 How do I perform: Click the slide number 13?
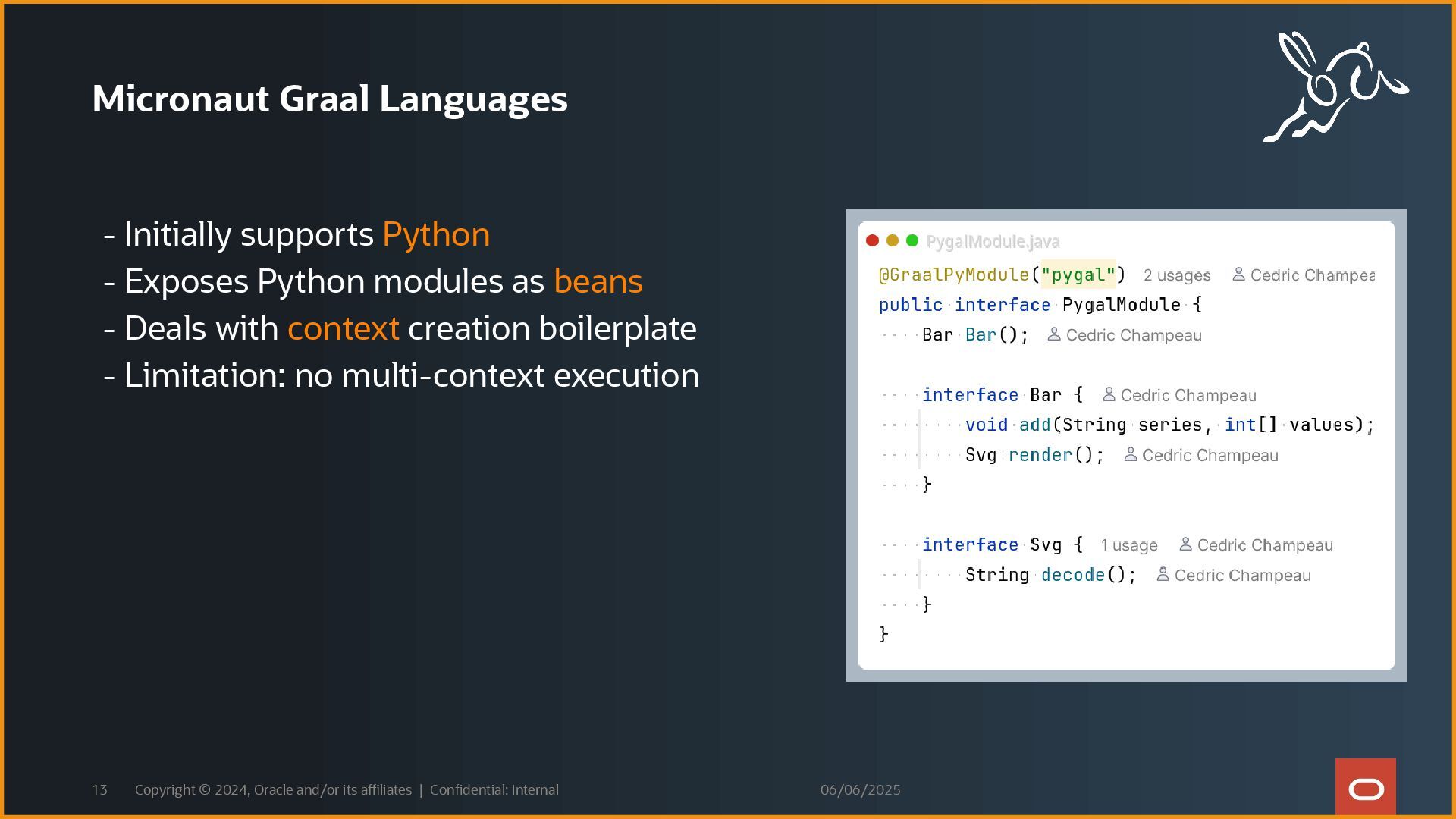click(x=99, y=789)
